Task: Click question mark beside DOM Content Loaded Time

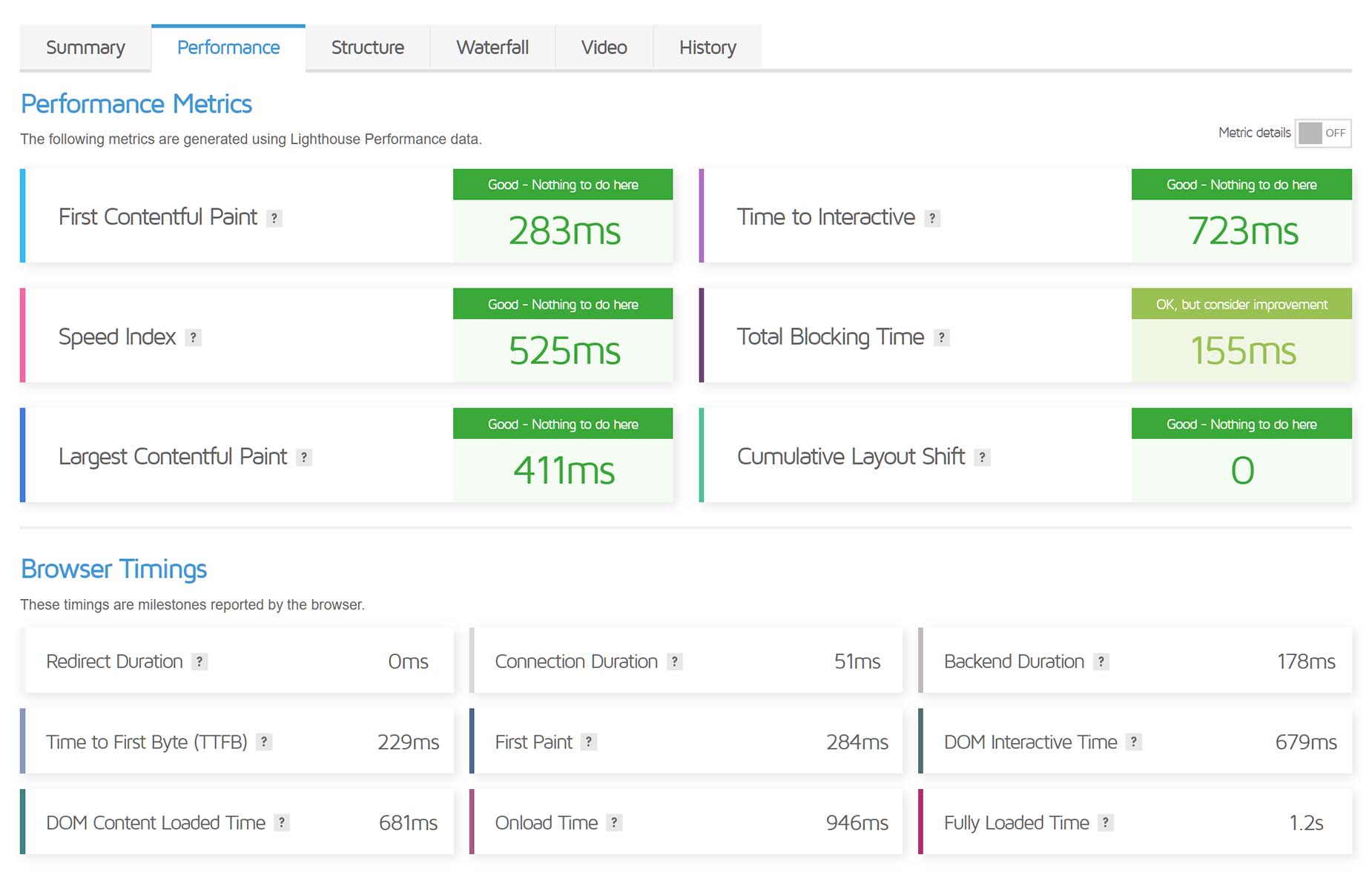Action: click(x=282, y=822)
